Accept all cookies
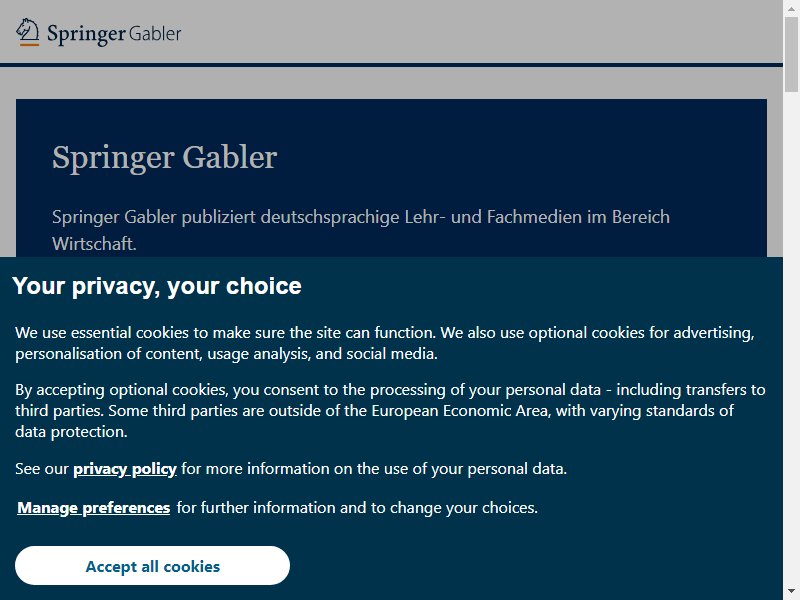The width and height of the screenshot is (800, 600). [x=153, y=566]
